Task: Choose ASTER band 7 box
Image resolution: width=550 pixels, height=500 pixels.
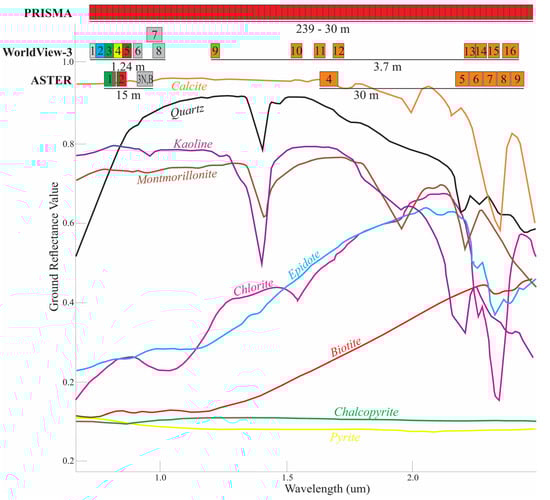Action: (490, 79)
